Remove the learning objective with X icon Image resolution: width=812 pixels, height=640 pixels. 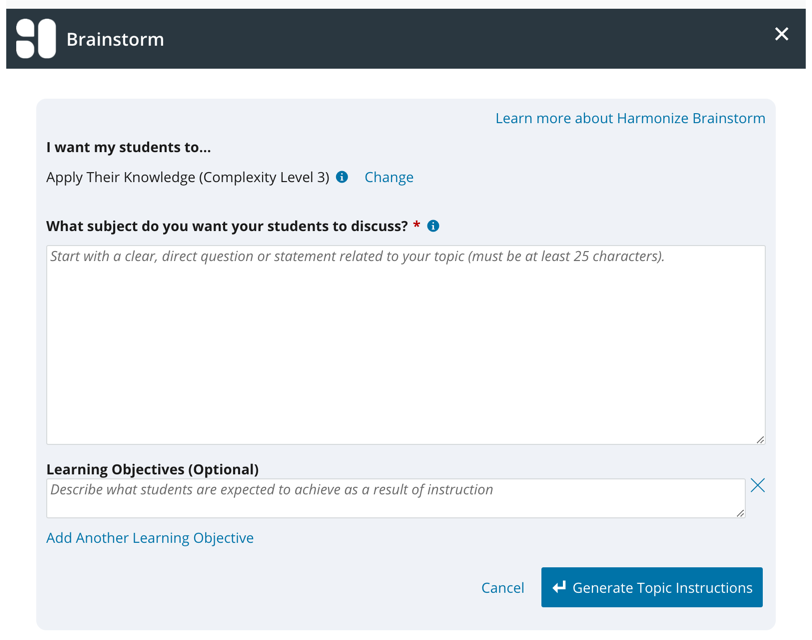758,486
